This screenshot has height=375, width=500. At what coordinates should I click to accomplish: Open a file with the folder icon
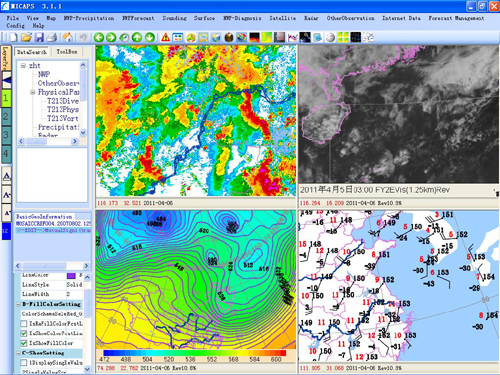coord(26,37)
